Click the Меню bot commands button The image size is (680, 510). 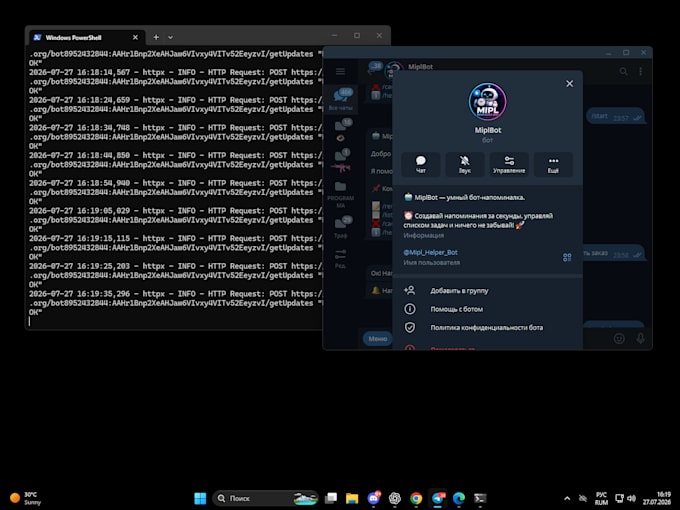tap(377, 338)
